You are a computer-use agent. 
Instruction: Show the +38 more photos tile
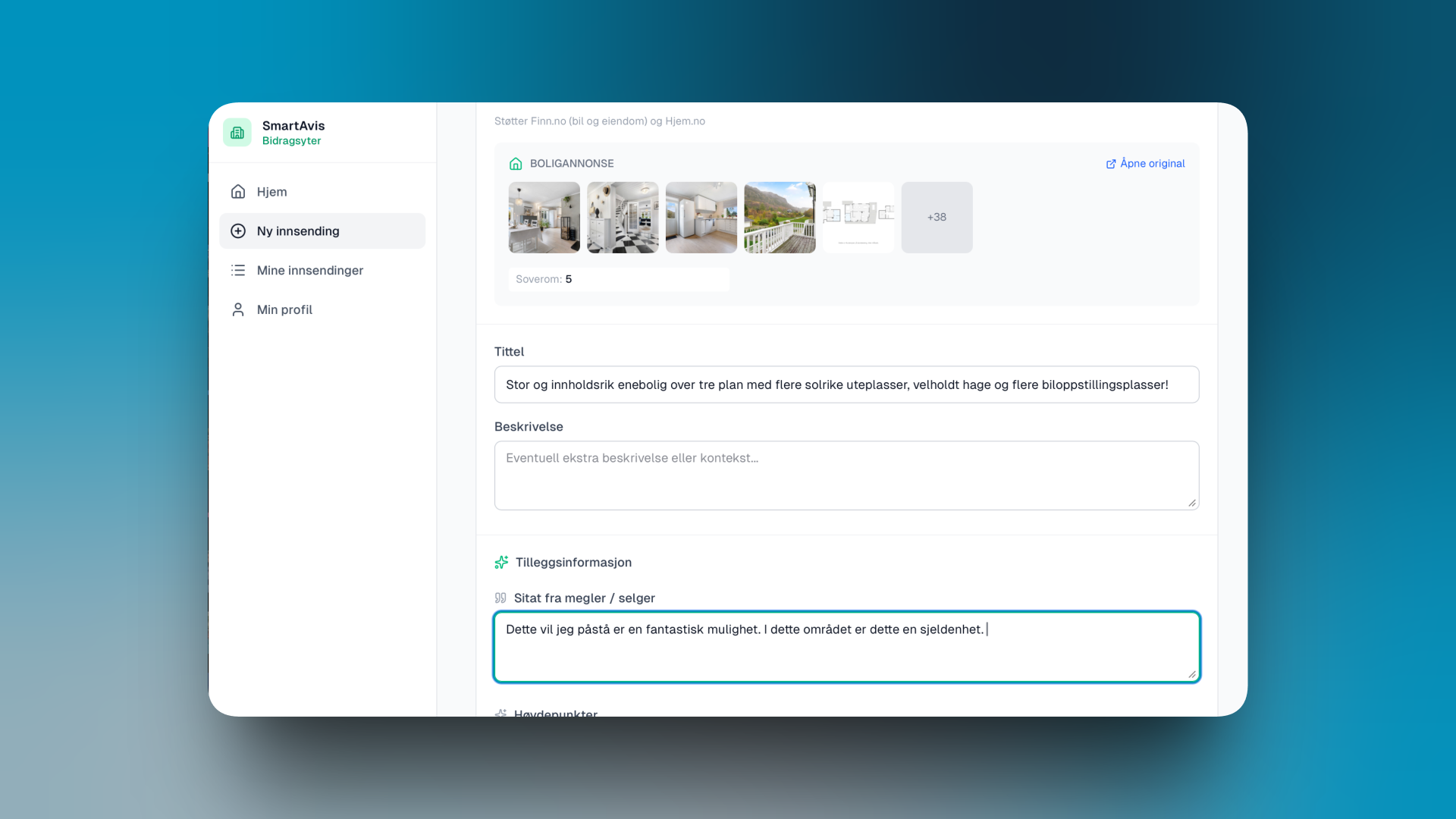pyautogui.click(x=937, y=218)
